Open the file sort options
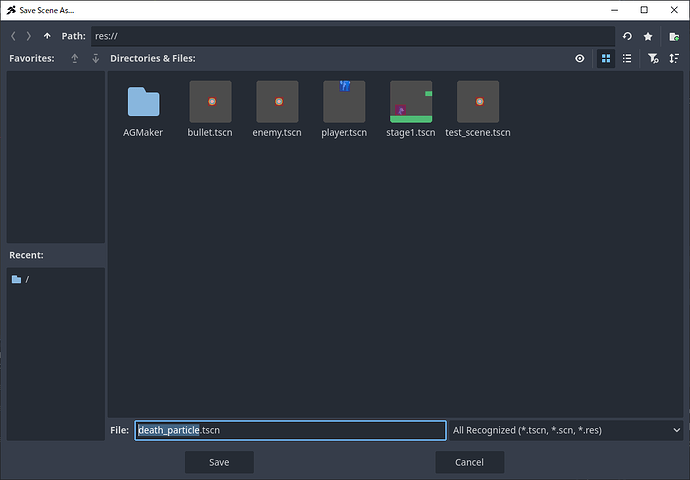This screenshot has height=480, width=690. [674, 59]
